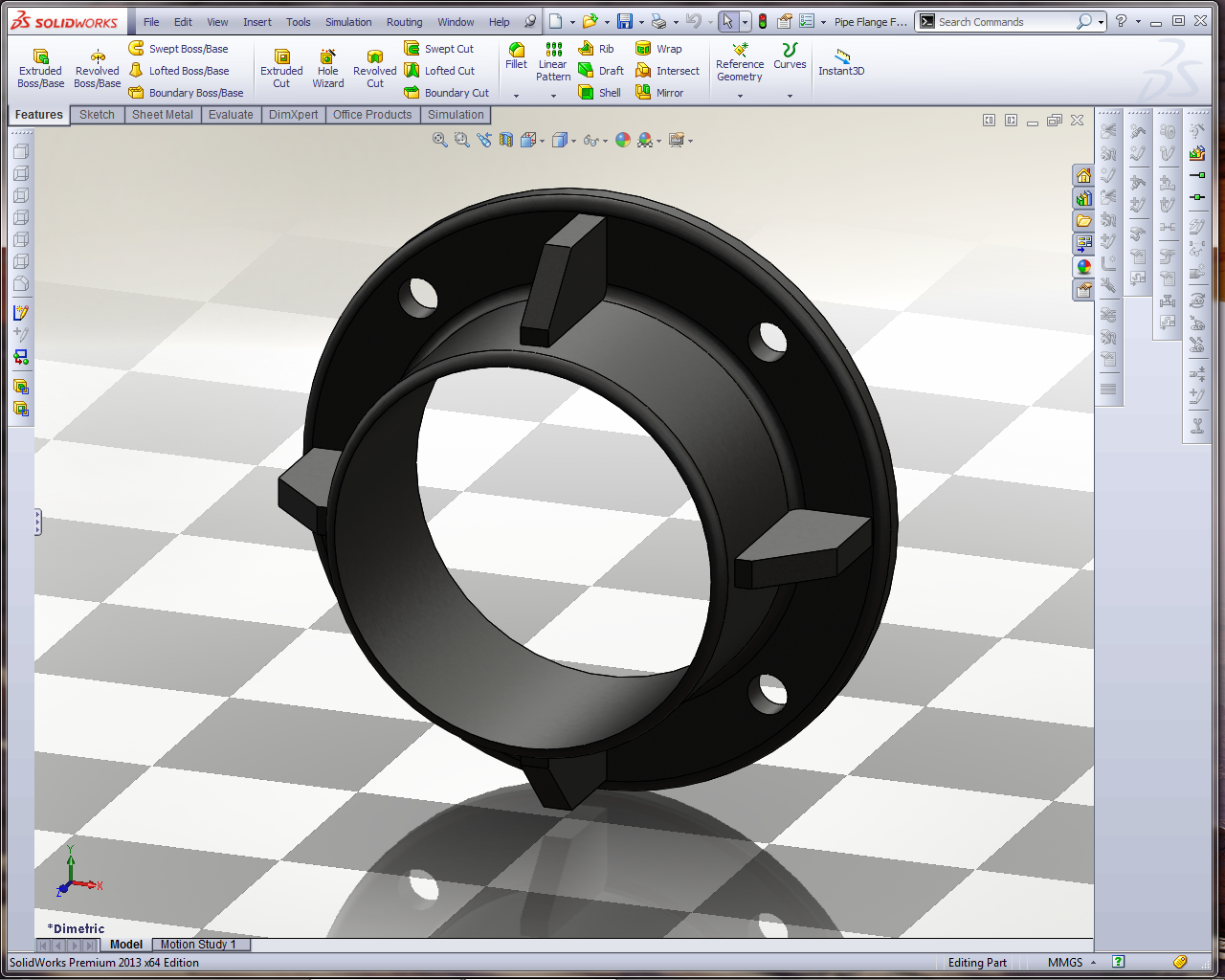Image resolution: width=1225 pixels, height=980 pixels.
Task: Click the Rebuild traffic light icon
Action: tap(763, 21)
